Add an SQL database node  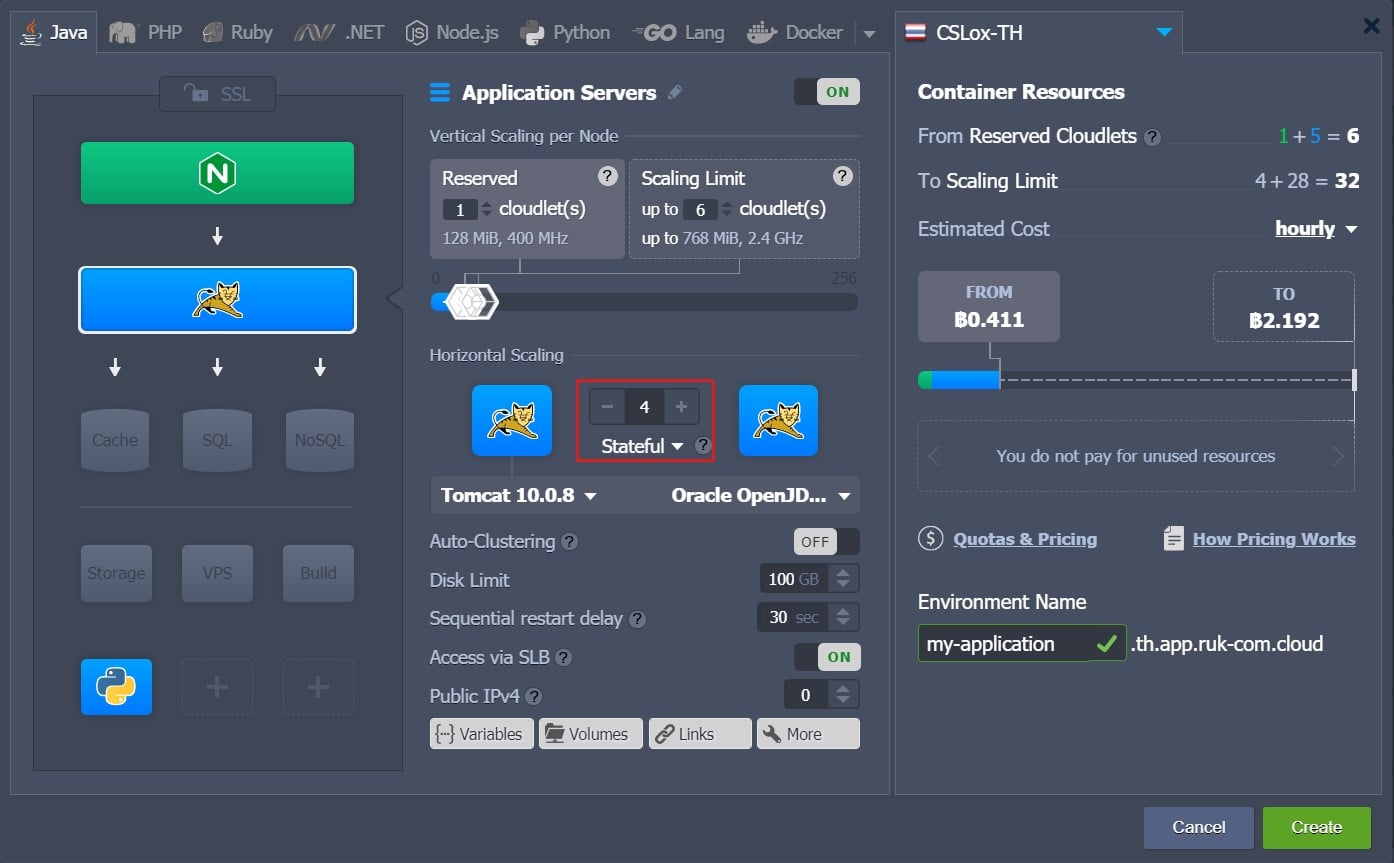coord(217,440)
